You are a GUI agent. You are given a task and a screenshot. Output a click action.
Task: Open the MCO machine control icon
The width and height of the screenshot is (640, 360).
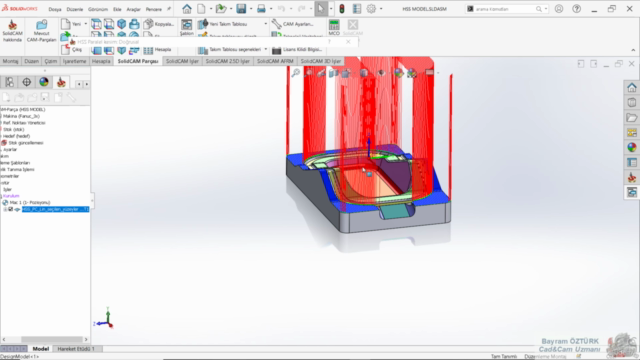coord(334,27)
